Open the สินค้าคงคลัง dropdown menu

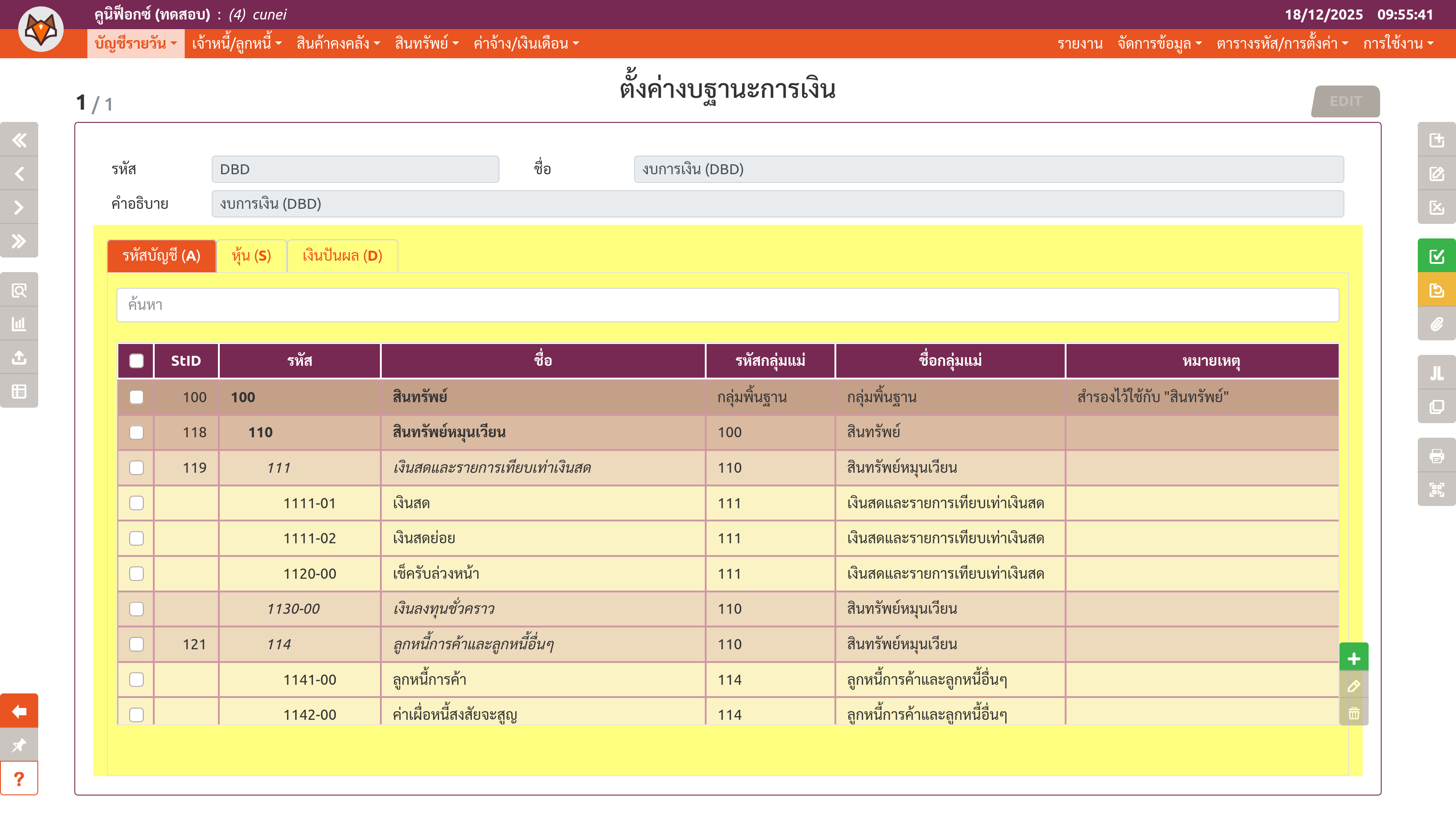pyautogui.click(x=338, y=44)
